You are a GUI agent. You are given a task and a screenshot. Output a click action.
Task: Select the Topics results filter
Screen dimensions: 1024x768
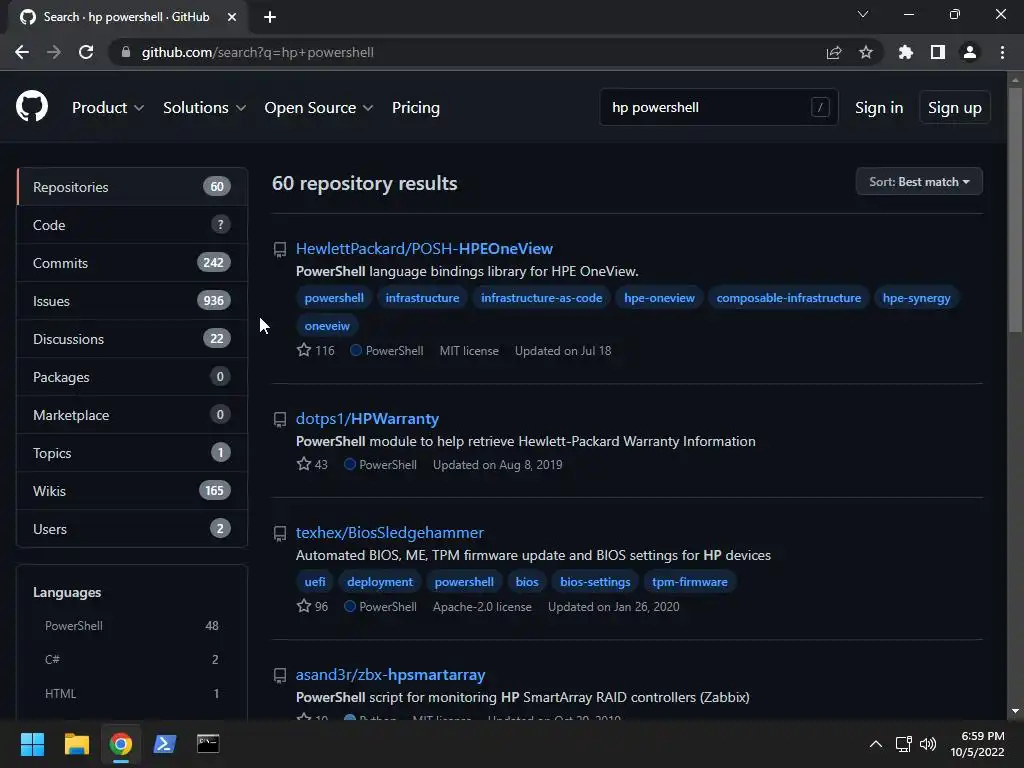click(132, 453)
